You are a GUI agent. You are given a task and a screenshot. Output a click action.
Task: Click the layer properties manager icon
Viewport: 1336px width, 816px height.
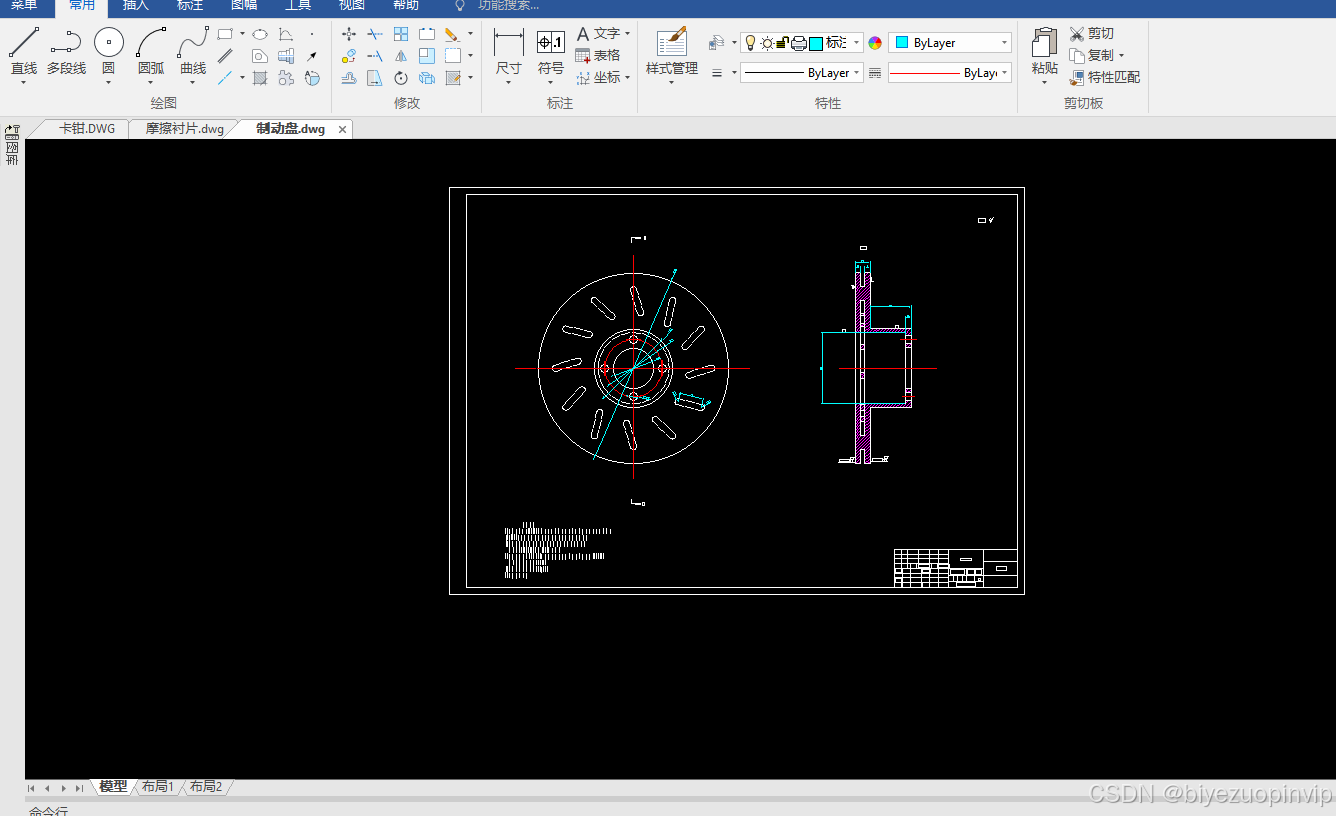[x=716, y=43]
